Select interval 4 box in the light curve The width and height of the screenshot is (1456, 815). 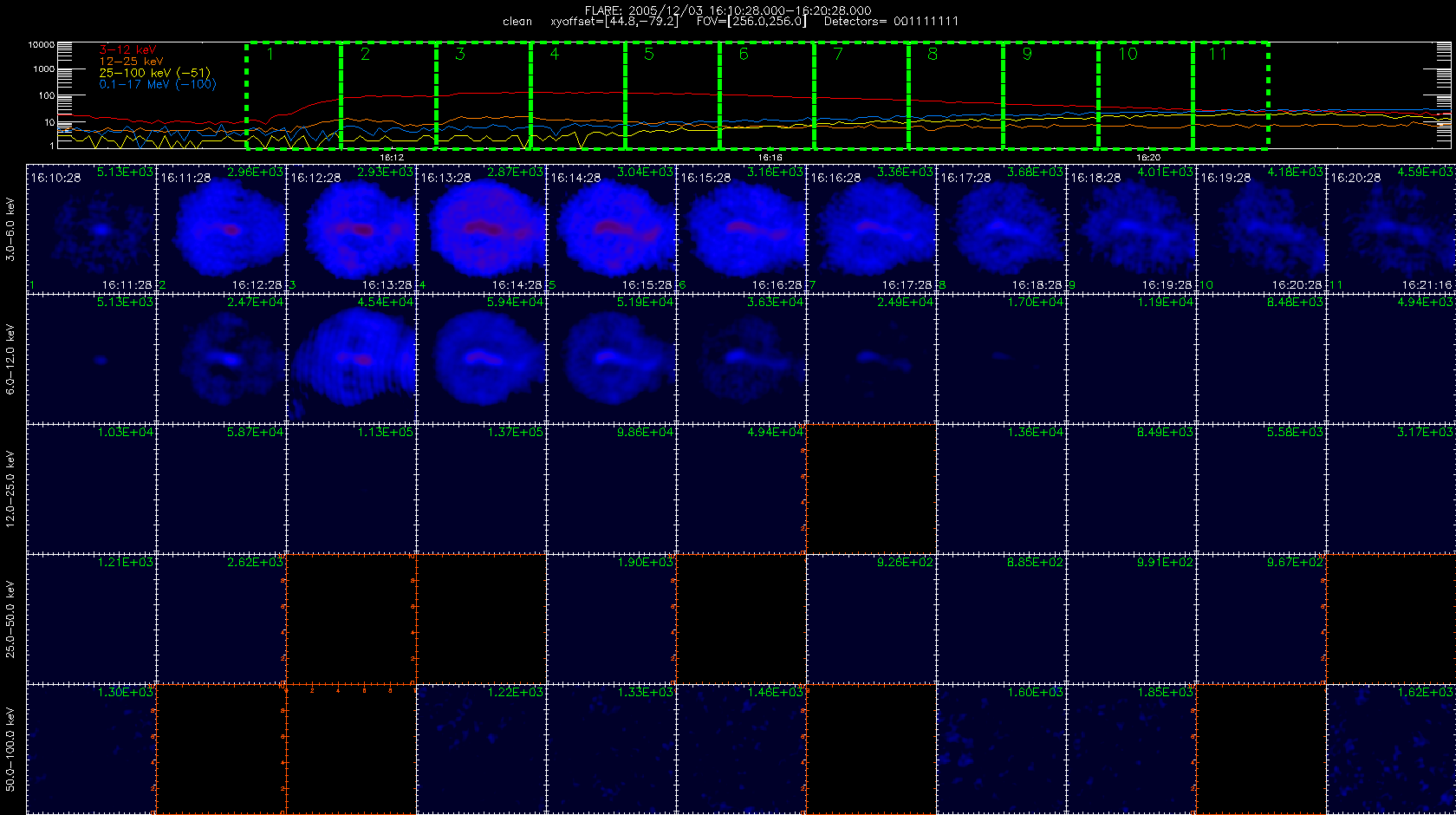(x=578, y=95)
